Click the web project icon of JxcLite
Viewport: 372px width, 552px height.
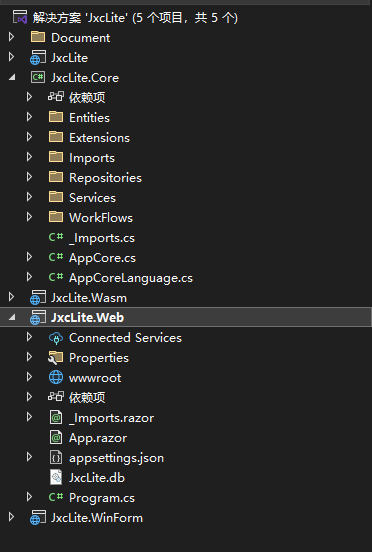pos(38,57)
